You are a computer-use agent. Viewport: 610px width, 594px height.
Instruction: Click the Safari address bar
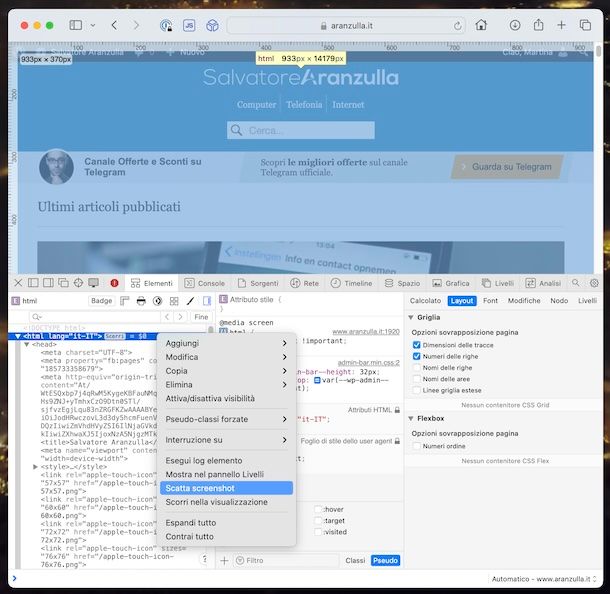click(346, 26)
